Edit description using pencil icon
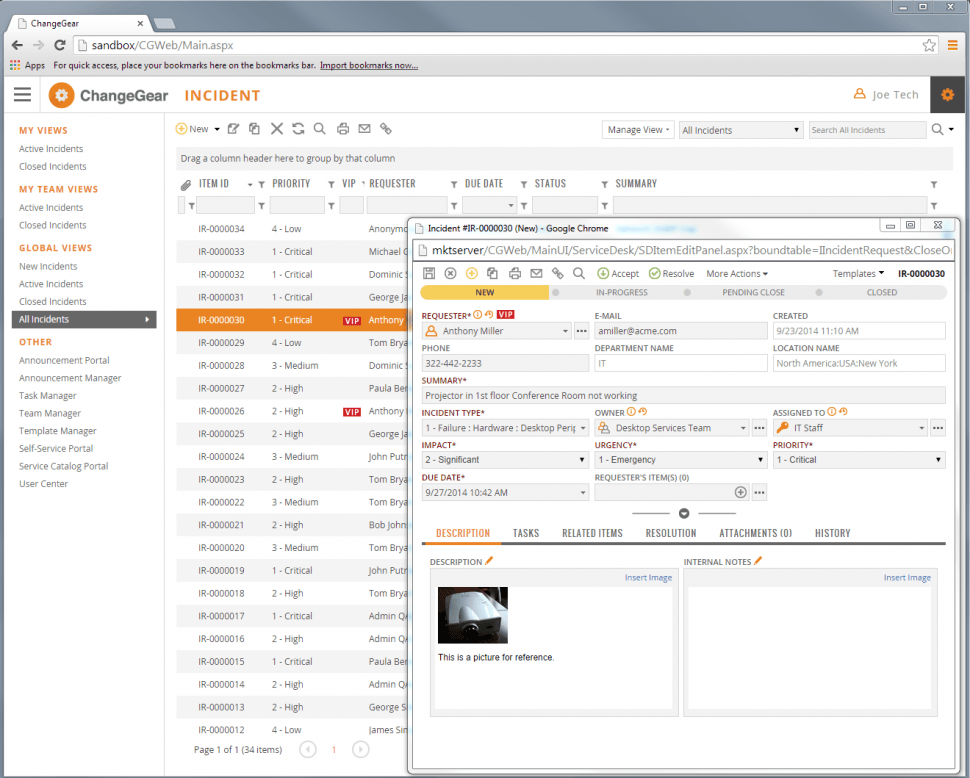 pos(489,560)
